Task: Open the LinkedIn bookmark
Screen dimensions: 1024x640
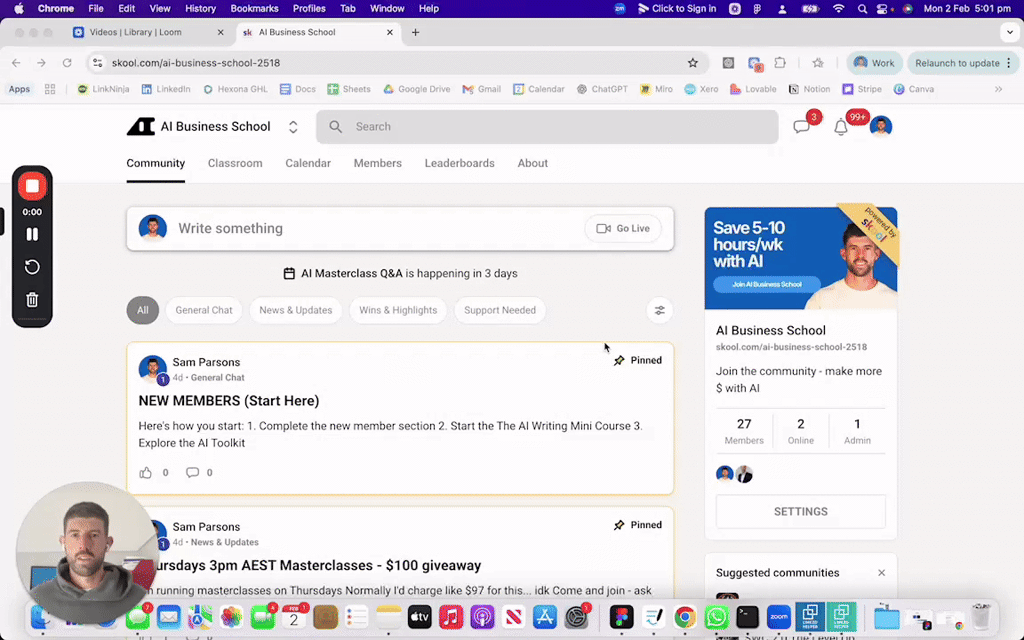Action: (166, 89)
